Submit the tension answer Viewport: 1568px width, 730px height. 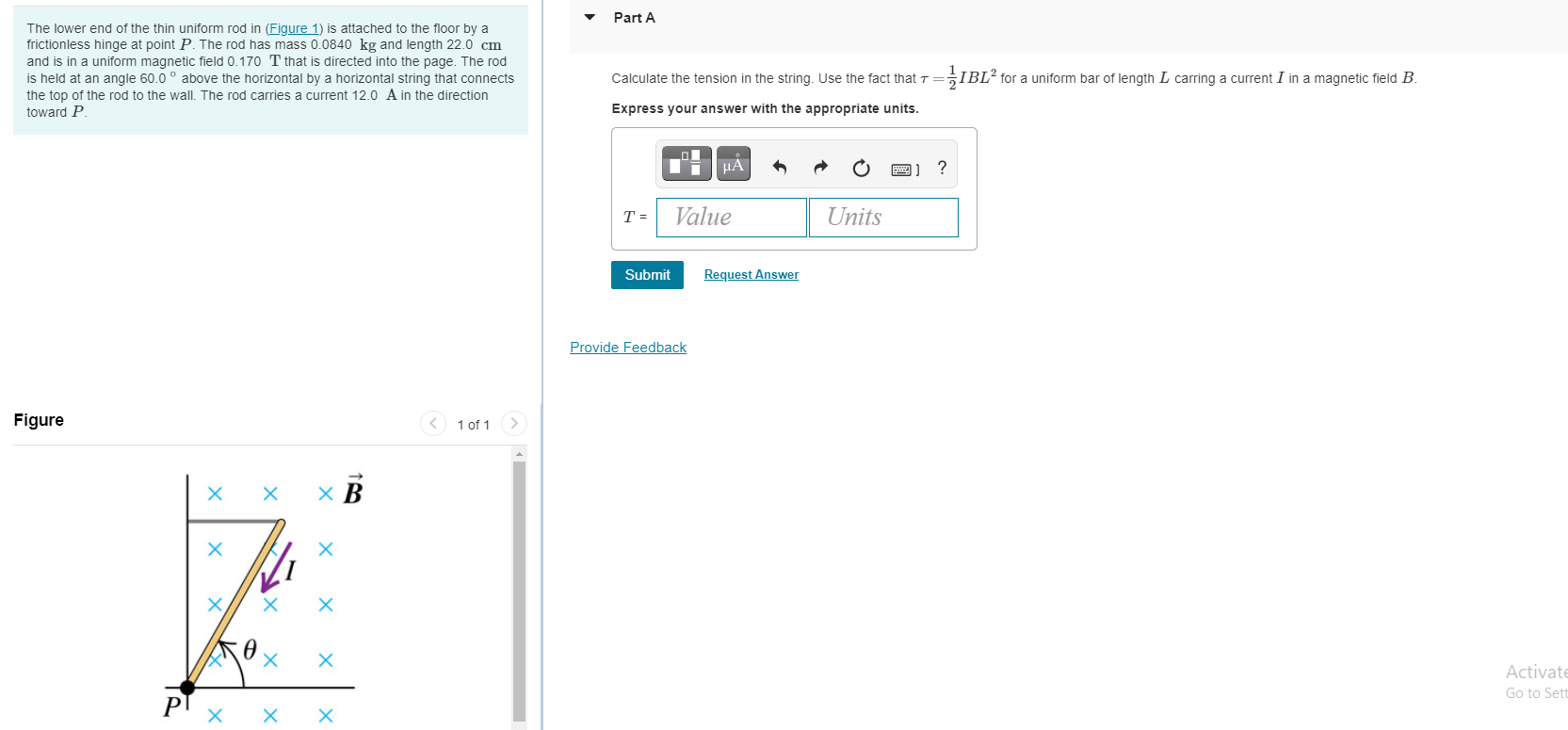[647, 275]
